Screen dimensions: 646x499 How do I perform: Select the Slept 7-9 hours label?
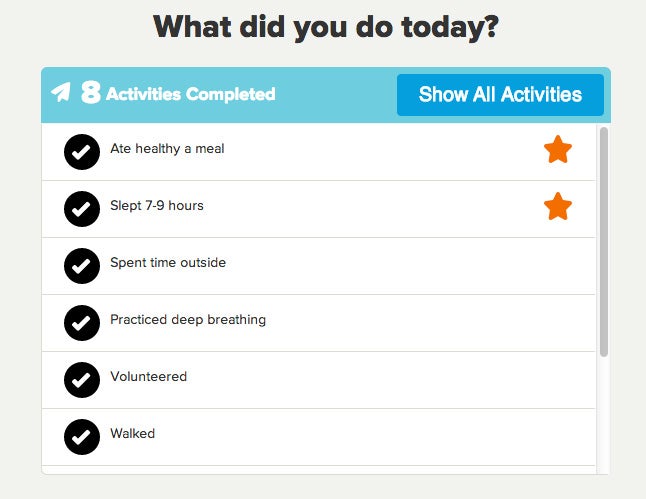(157, 205)
